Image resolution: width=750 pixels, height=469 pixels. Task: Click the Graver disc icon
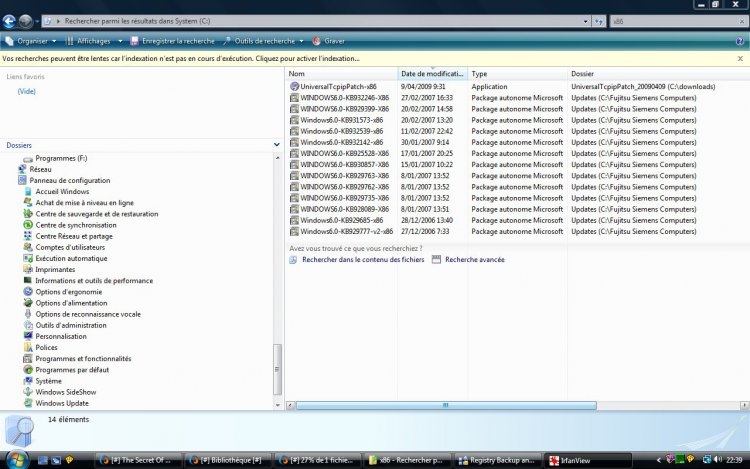316,41
